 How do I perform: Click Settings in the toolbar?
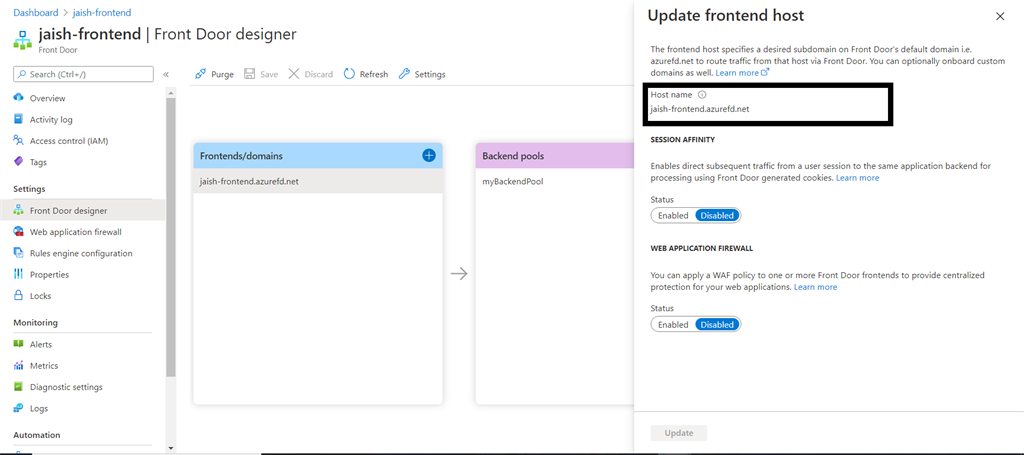[x=422, y=74]
